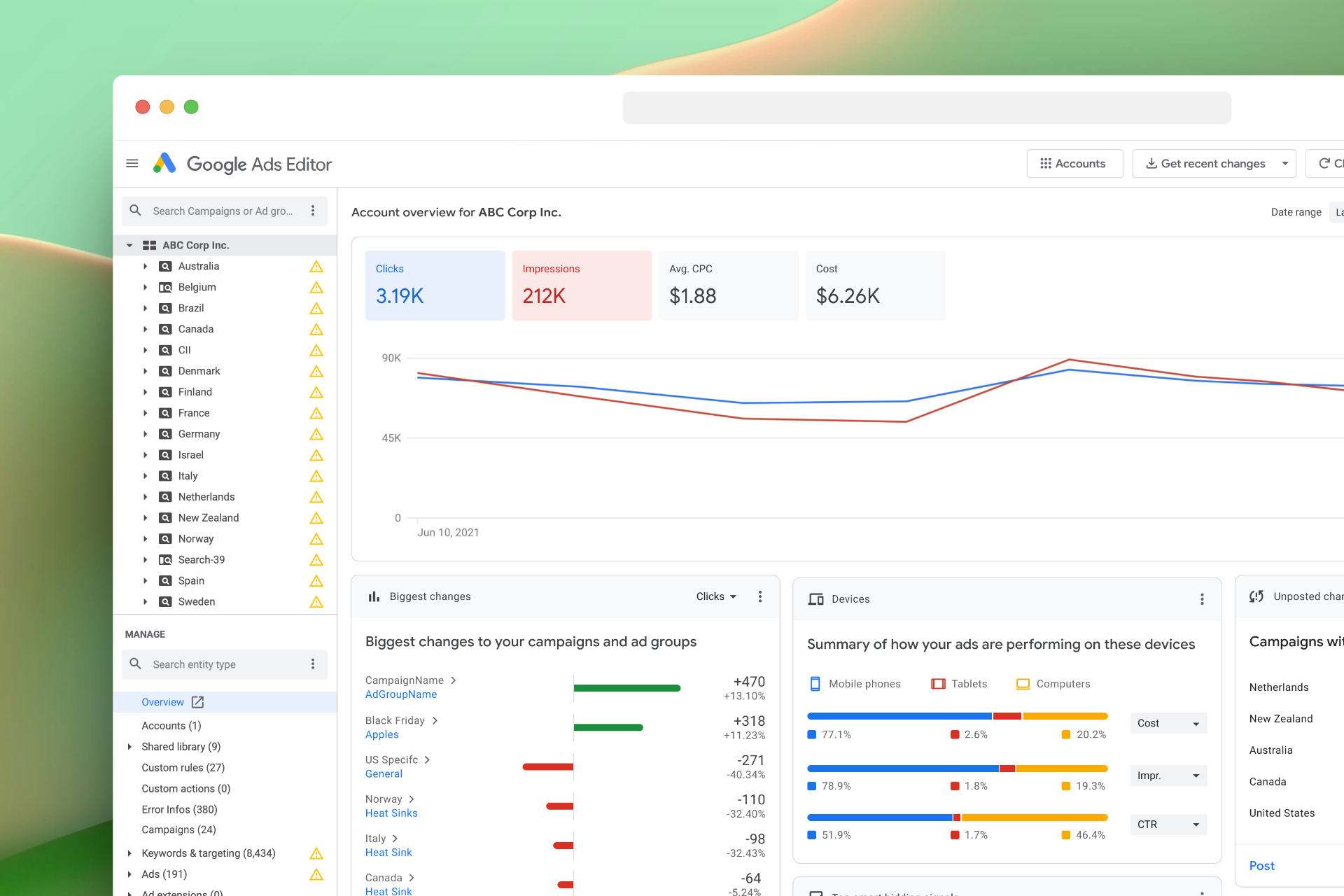Open the hamburger menu icon
This screenshot has width=1344, height=896.
coord(132,164)
